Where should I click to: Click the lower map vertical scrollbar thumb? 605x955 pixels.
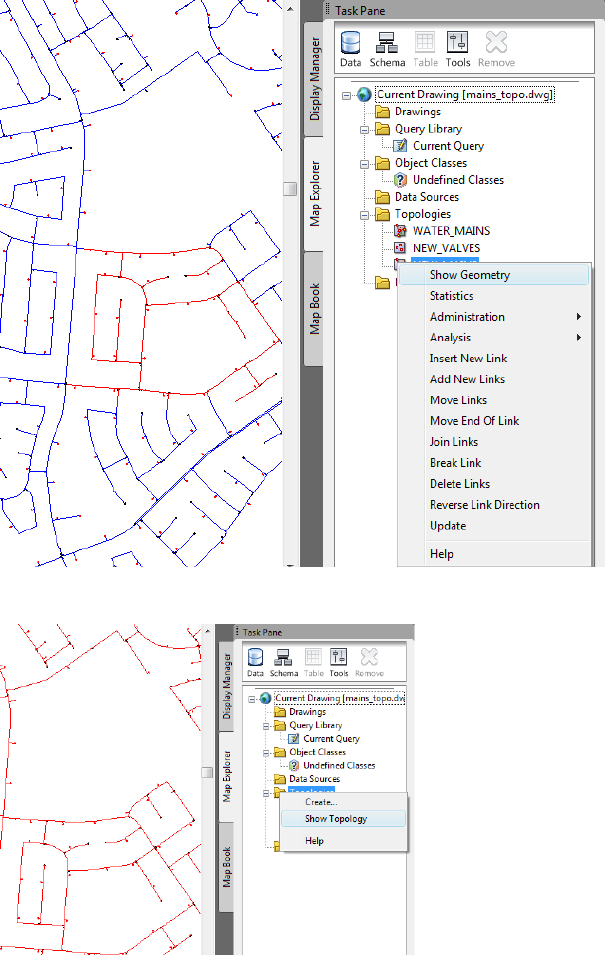[x=207, y=772]
